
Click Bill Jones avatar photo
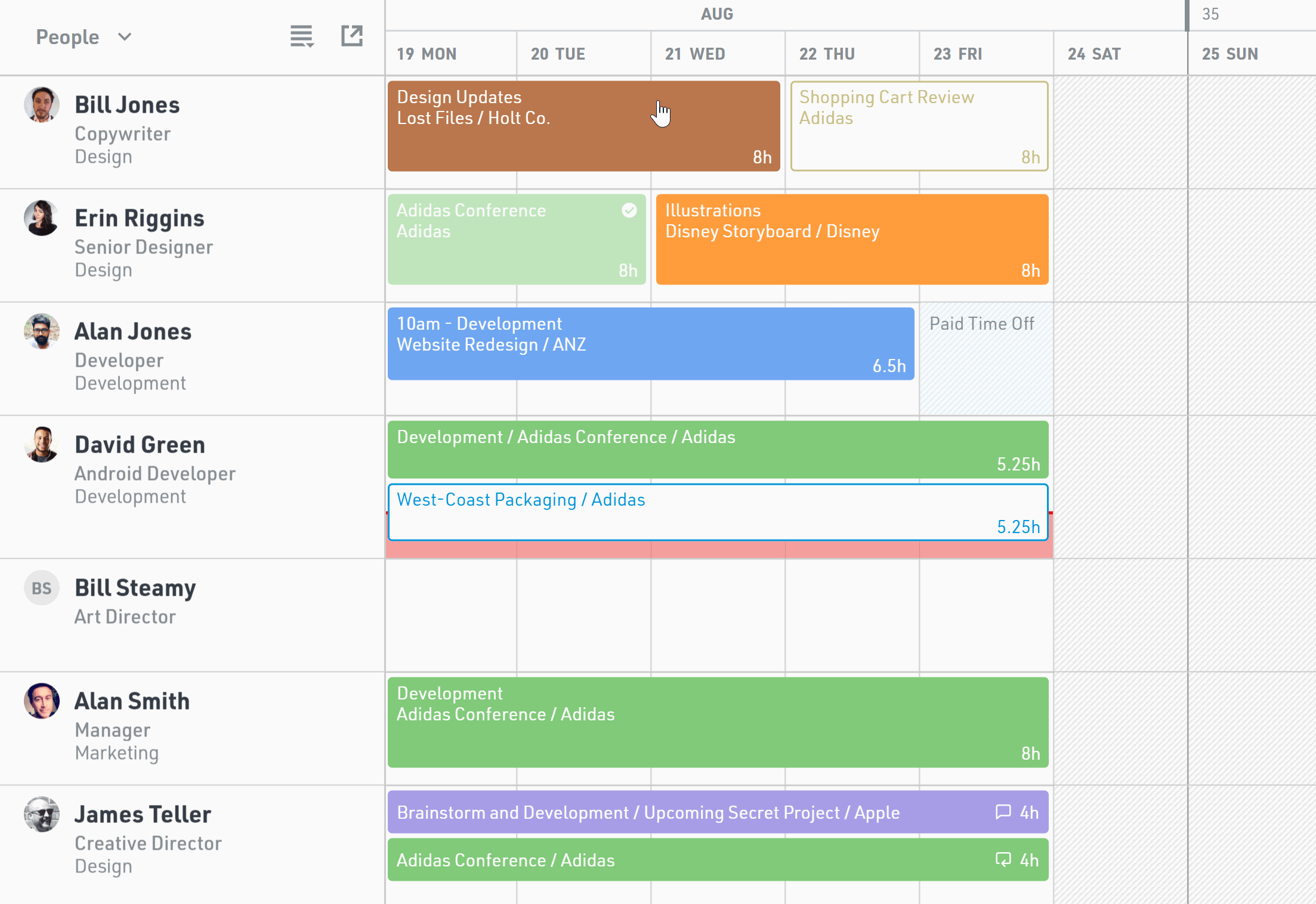tap(41, 104)
